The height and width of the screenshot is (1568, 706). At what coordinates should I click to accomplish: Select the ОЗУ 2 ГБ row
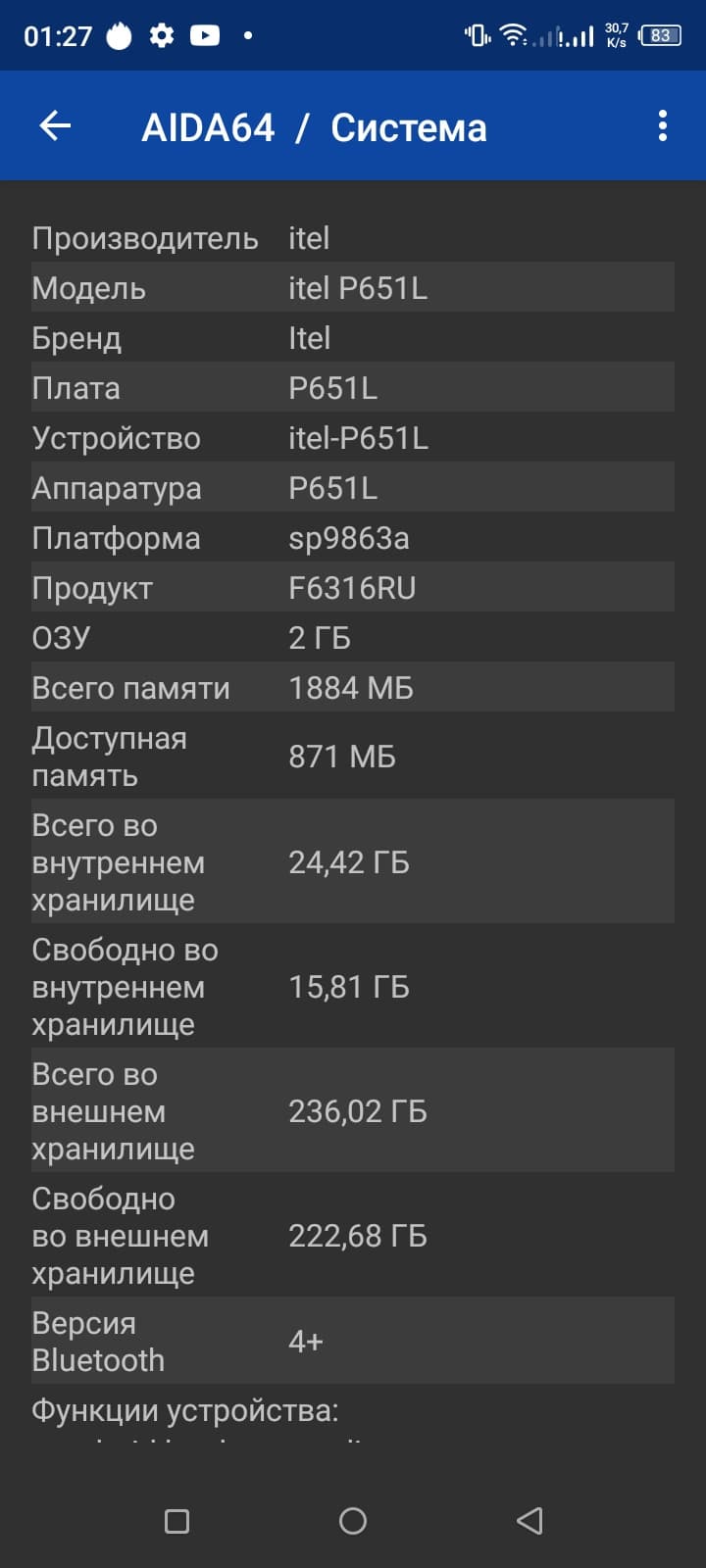353,638
